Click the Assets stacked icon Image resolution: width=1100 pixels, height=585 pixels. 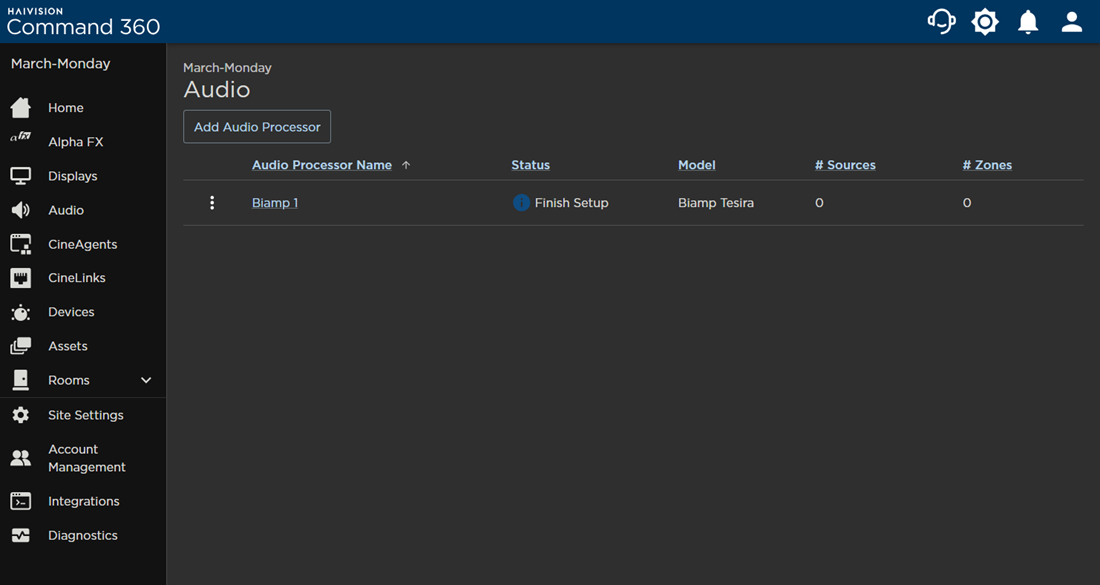pyautogui.click(x=20, y=346)
